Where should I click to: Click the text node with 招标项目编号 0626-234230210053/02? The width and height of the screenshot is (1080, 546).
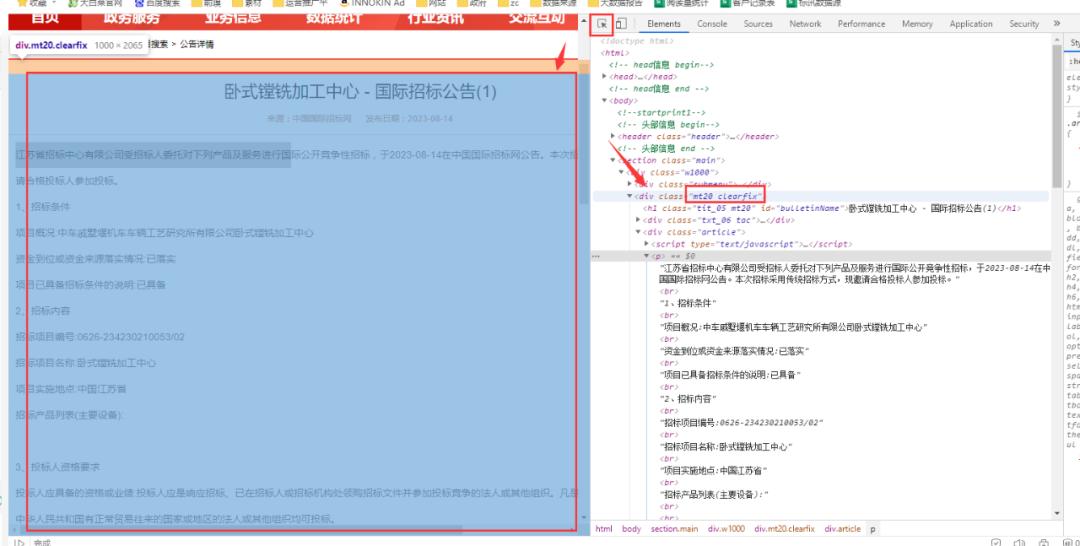[x=742, y=422]
